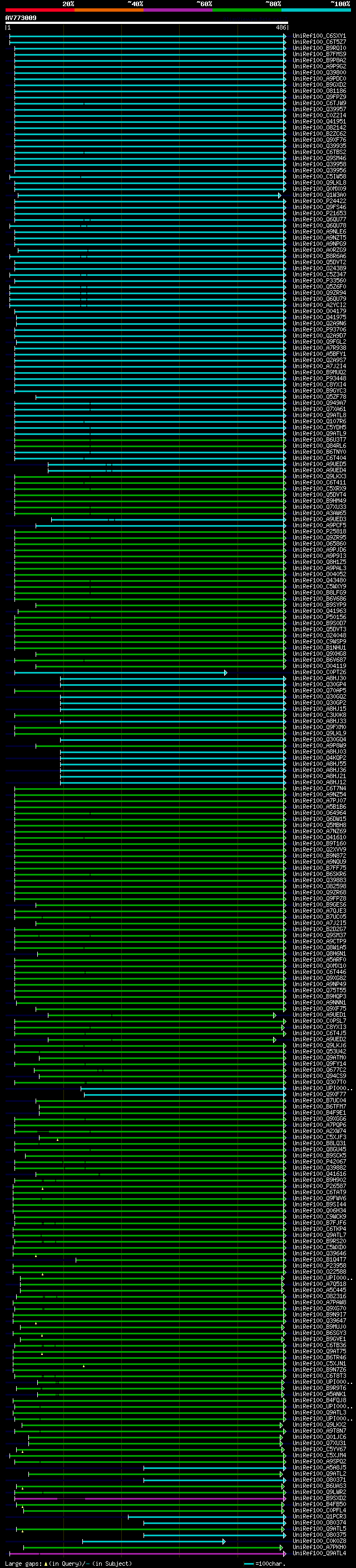This screenshot has width=356, height=1568.
Task: Open hit UniRef100_A8HJ12
Action: point(319,783)
